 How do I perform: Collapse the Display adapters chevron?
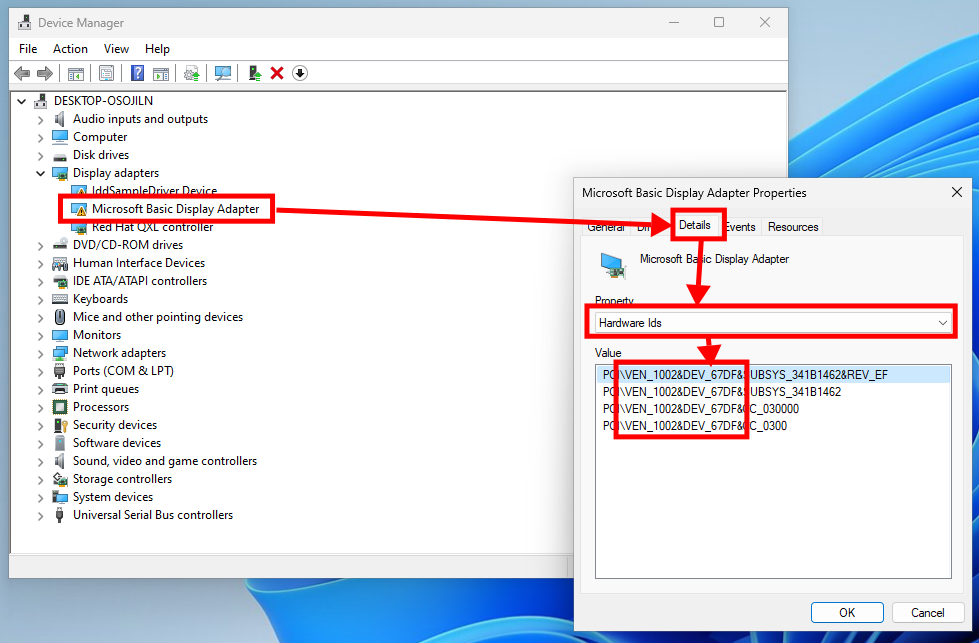coord(41,174)
